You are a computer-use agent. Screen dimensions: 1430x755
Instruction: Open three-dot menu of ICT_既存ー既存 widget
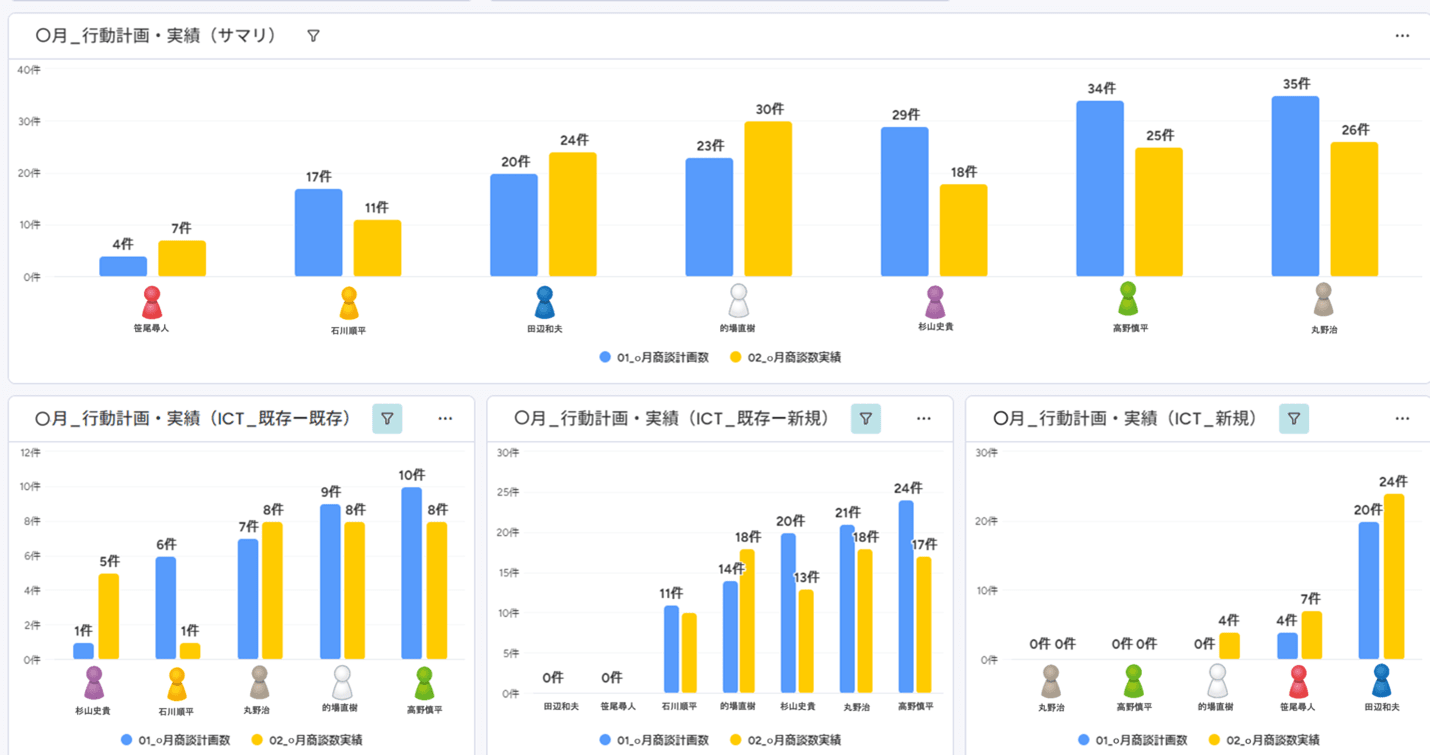tap(445, 419)
